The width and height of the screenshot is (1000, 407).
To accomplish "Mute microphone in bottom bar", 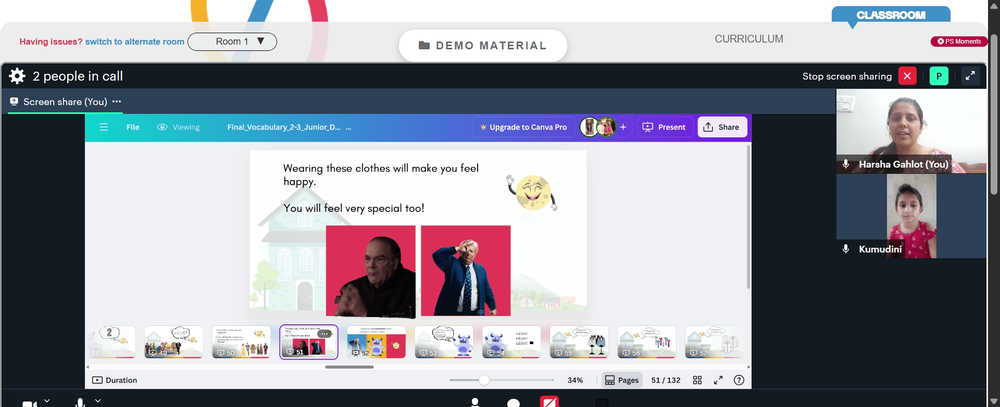I will pyautogui.click(x=80, y=403).
